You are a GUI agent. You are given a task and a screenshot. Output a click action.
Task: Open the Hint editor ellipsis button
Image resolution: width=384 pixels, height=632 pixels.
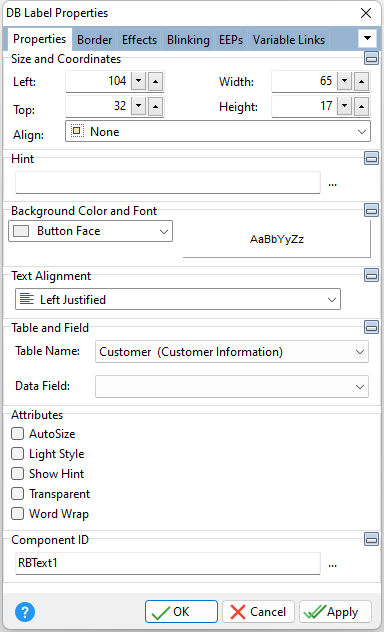click(x=332, y=184)
